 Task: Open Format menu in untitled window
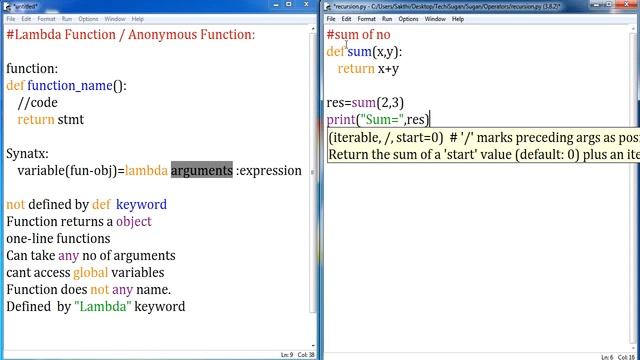[x=46, y=19]
